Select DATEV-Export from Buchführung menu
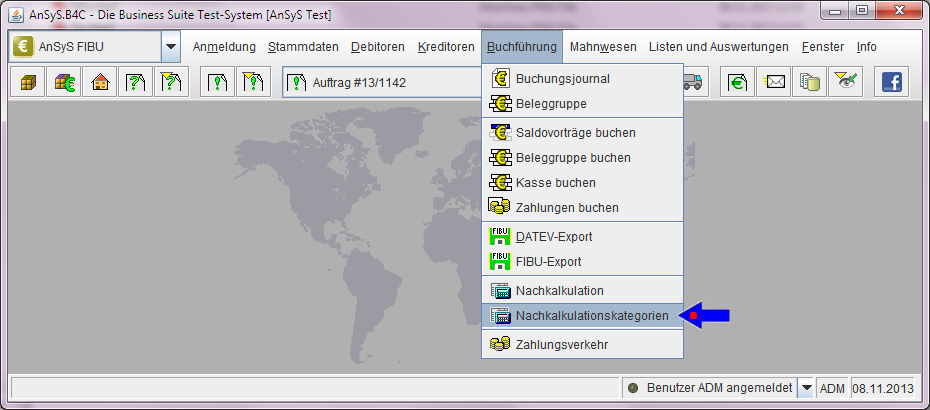The image size is (930, 410). point(554,237)
